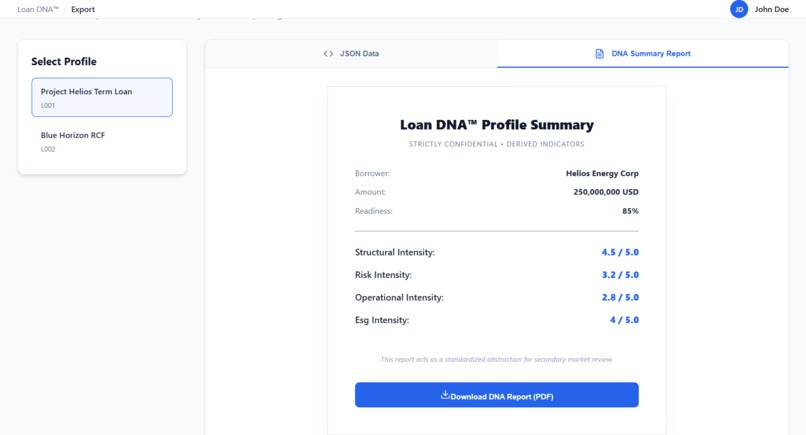Click the download icon in the PDF button

tap(445, 395)
